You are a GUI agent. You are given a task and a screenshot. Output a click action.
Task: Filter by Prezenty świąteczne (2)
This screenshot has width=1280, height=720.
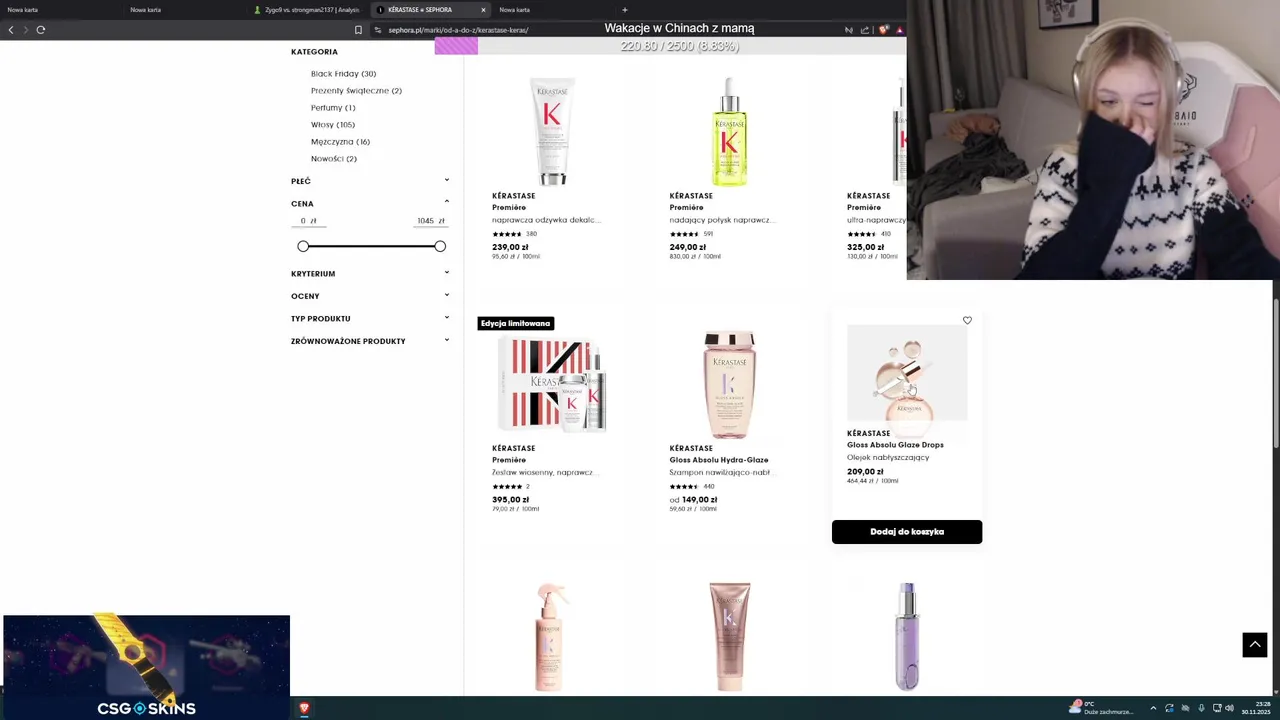point(356,91)
